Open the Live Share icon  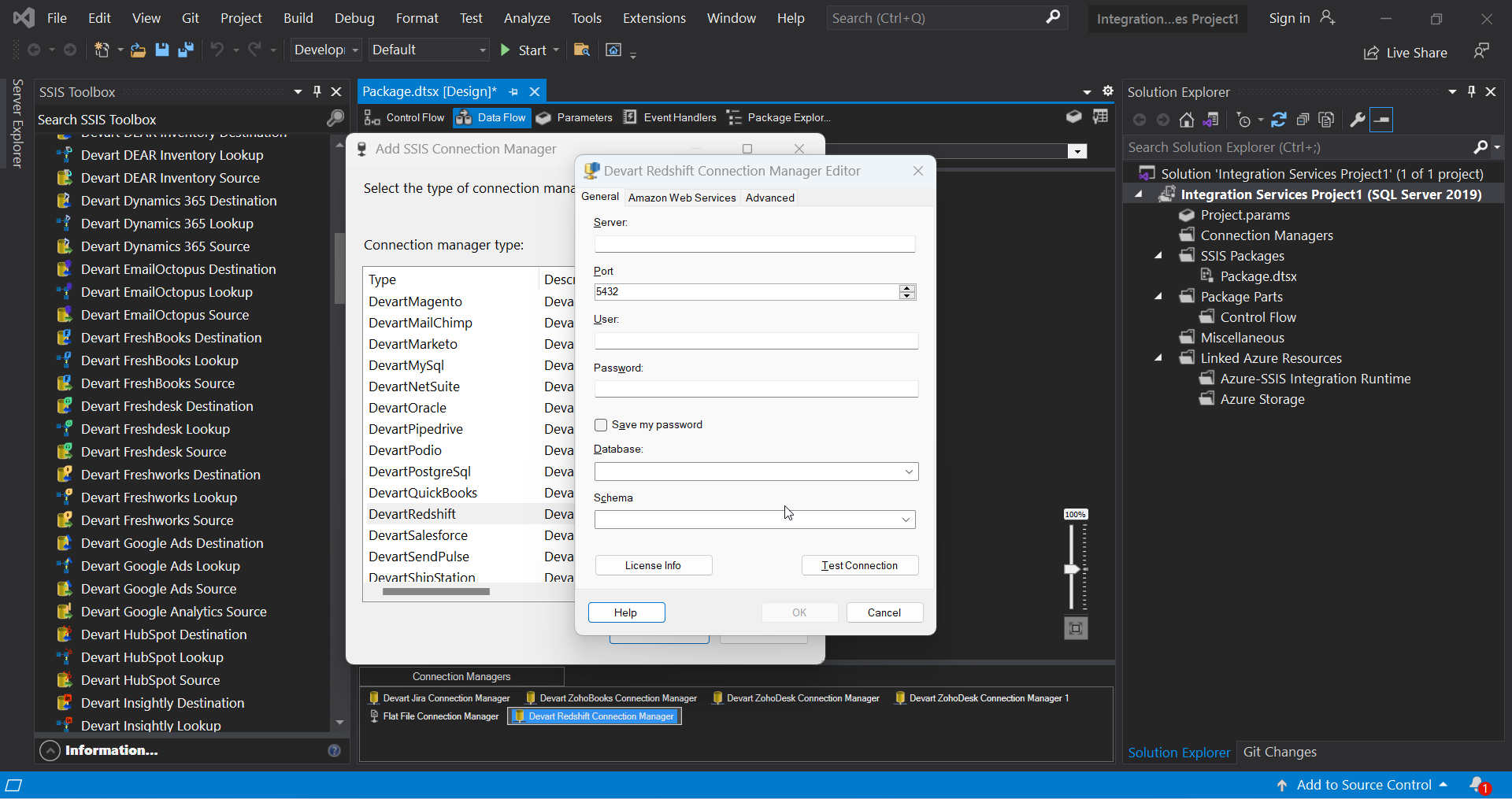coord(1372,53)
